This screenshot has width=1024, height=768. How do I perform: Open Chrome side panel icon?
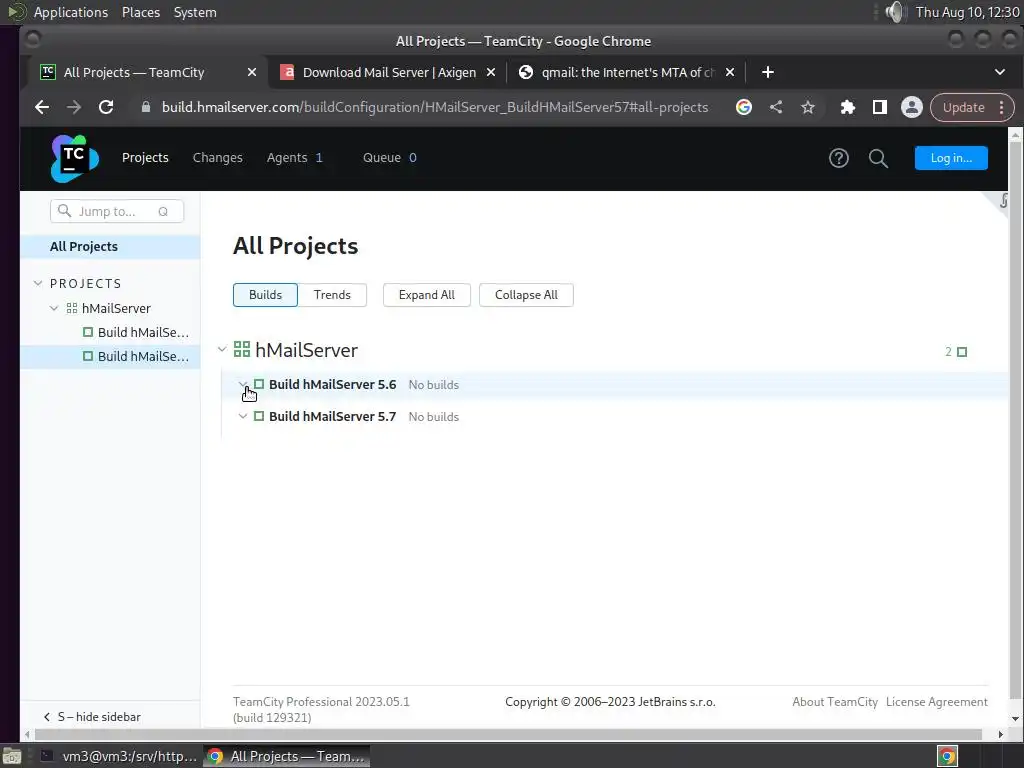coord(880,107)
